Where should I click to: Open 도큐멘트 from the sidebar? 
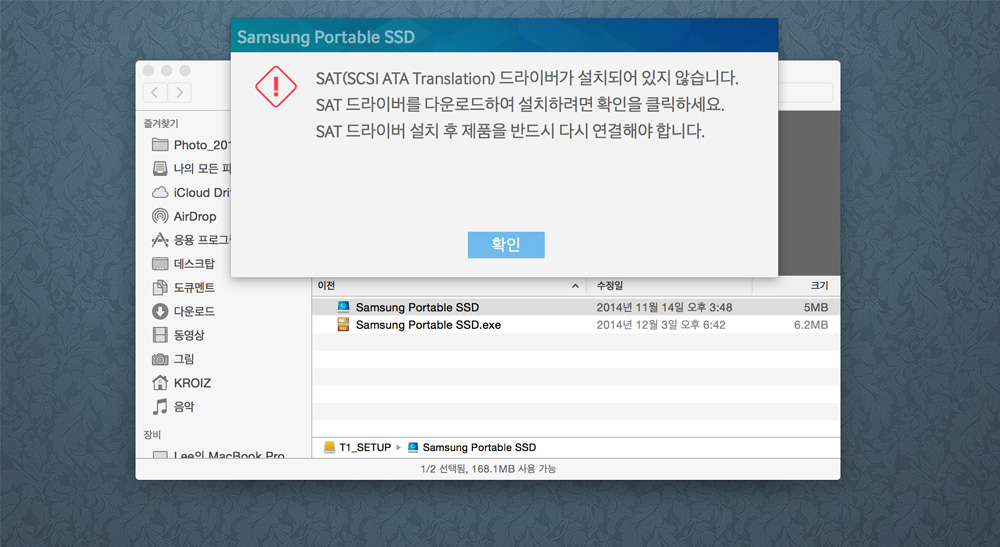(194, 288)
